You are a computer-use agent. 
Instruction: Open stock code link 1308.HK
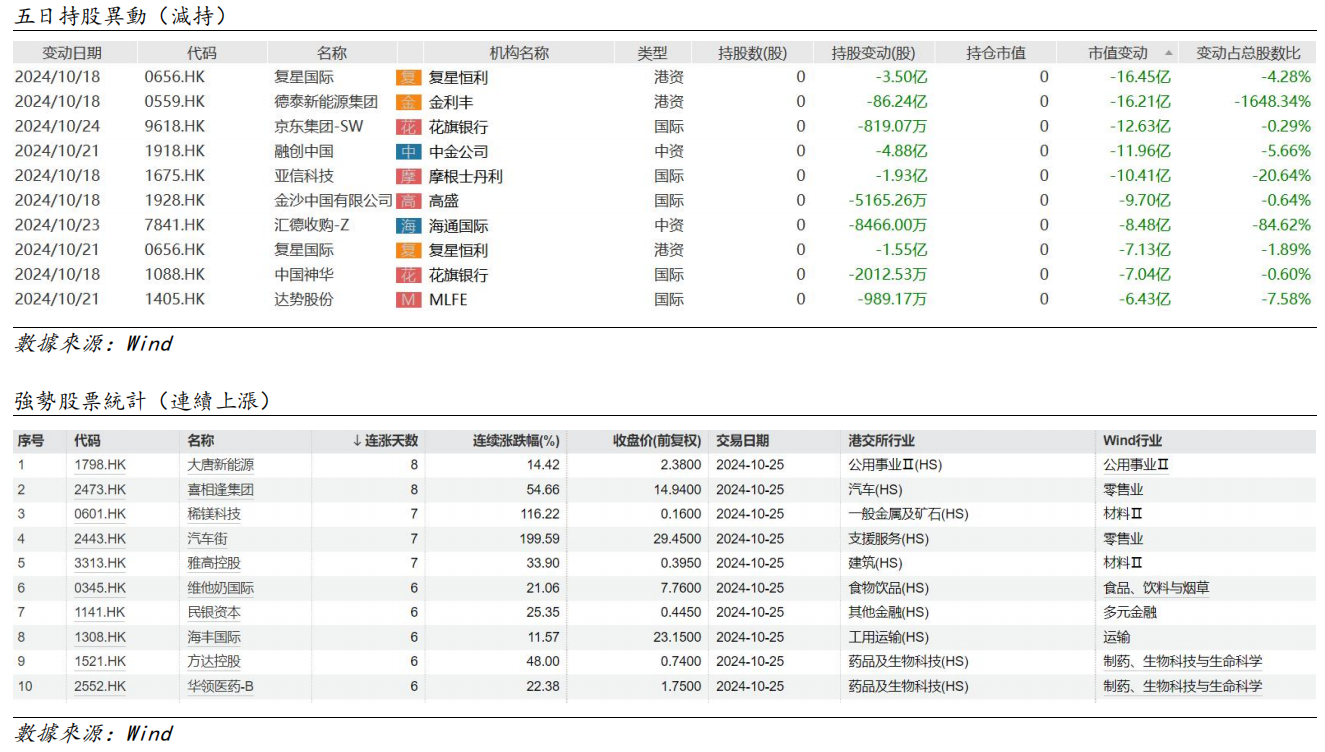(100, 637)
